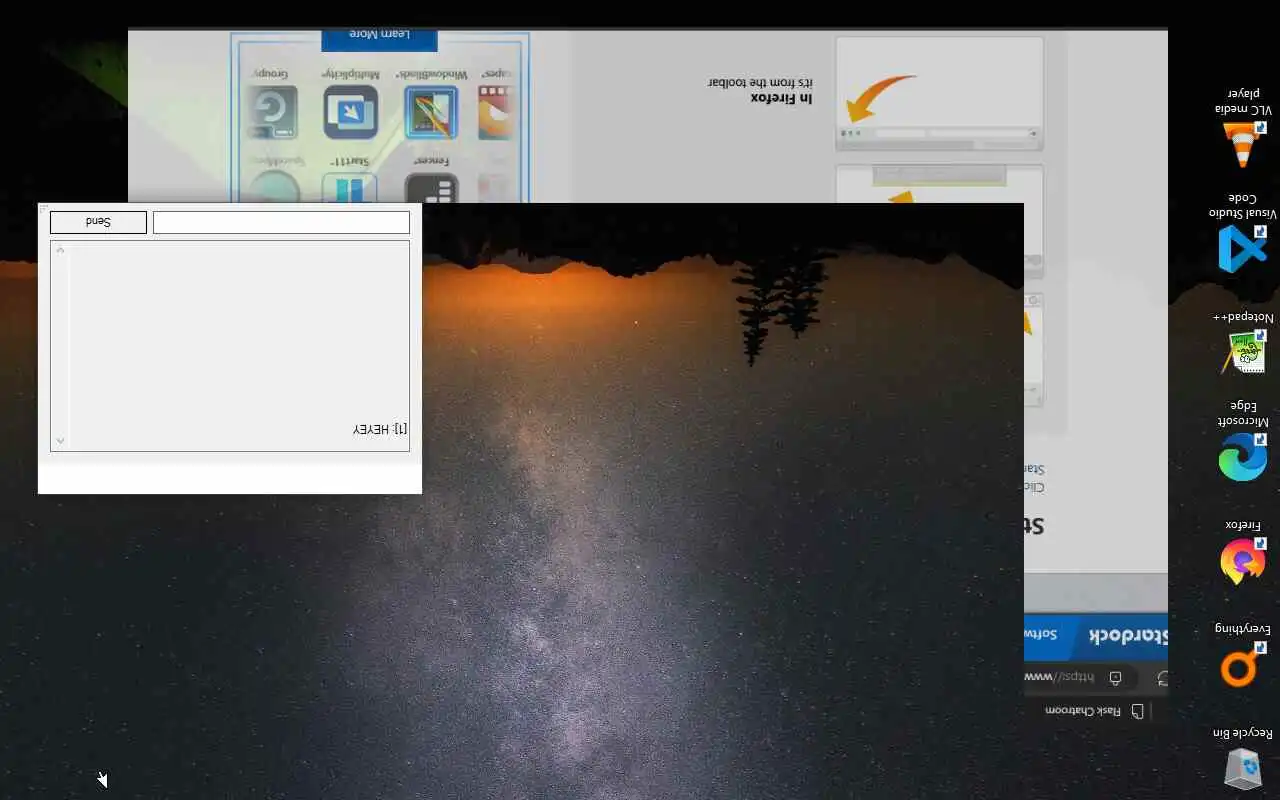Click the browser address bar URL
1280x800 pixels.
click(x=1060, y=677)
